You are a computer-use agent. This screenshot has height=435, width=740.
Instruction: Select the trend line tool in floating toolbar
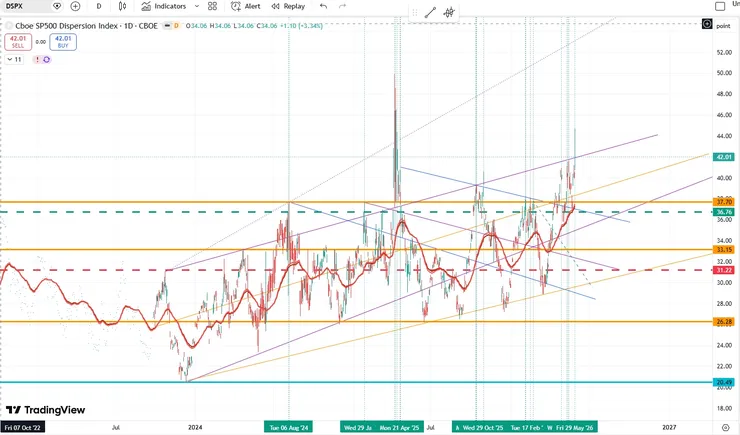(430, 13)
